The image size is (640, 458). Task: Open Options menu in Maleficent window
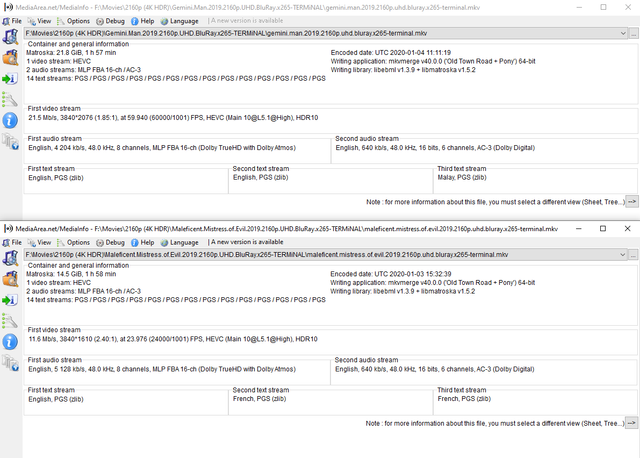(x=73, y=242)
